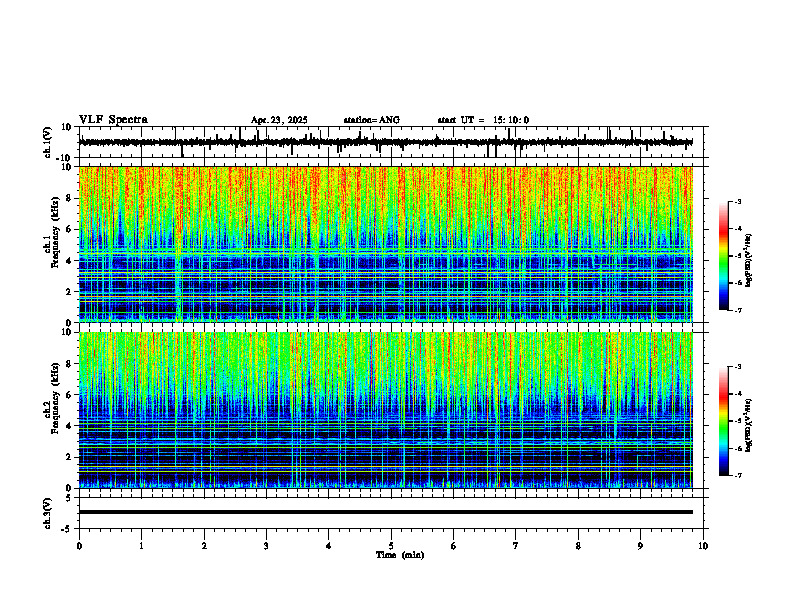Click time axis tick label "9"
792x612 pixels.
[640, 546]
